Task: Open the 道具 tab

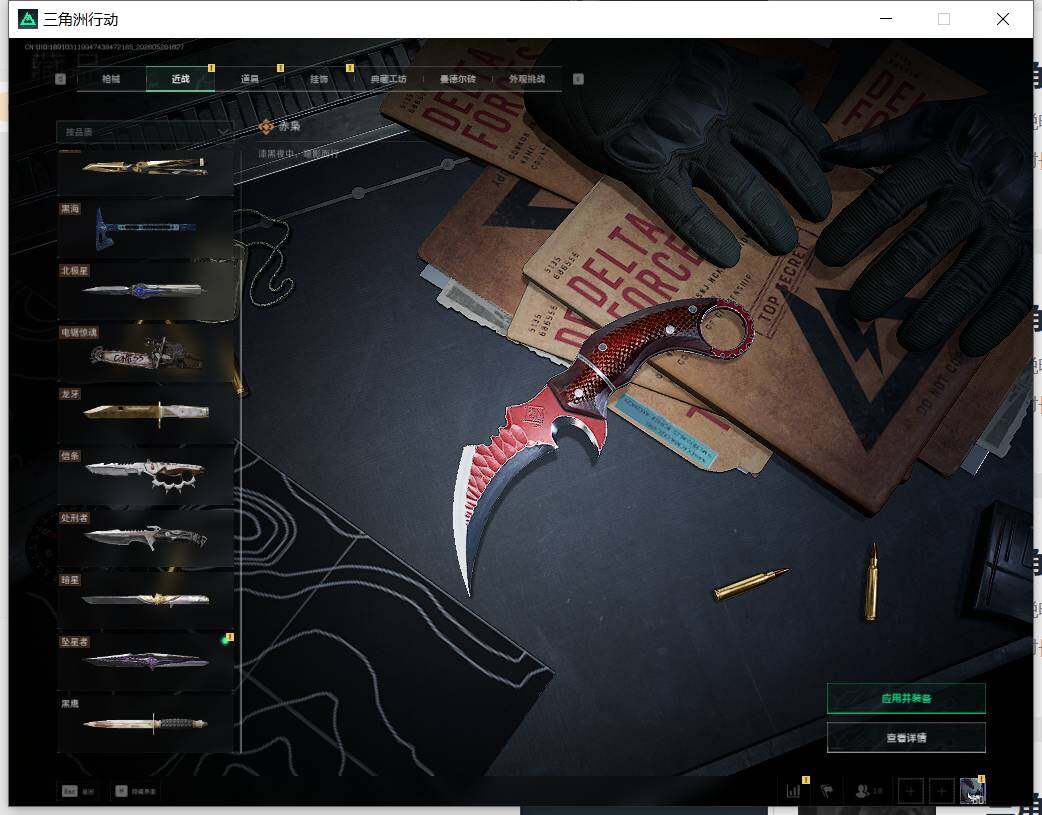Action: [249, 78]
